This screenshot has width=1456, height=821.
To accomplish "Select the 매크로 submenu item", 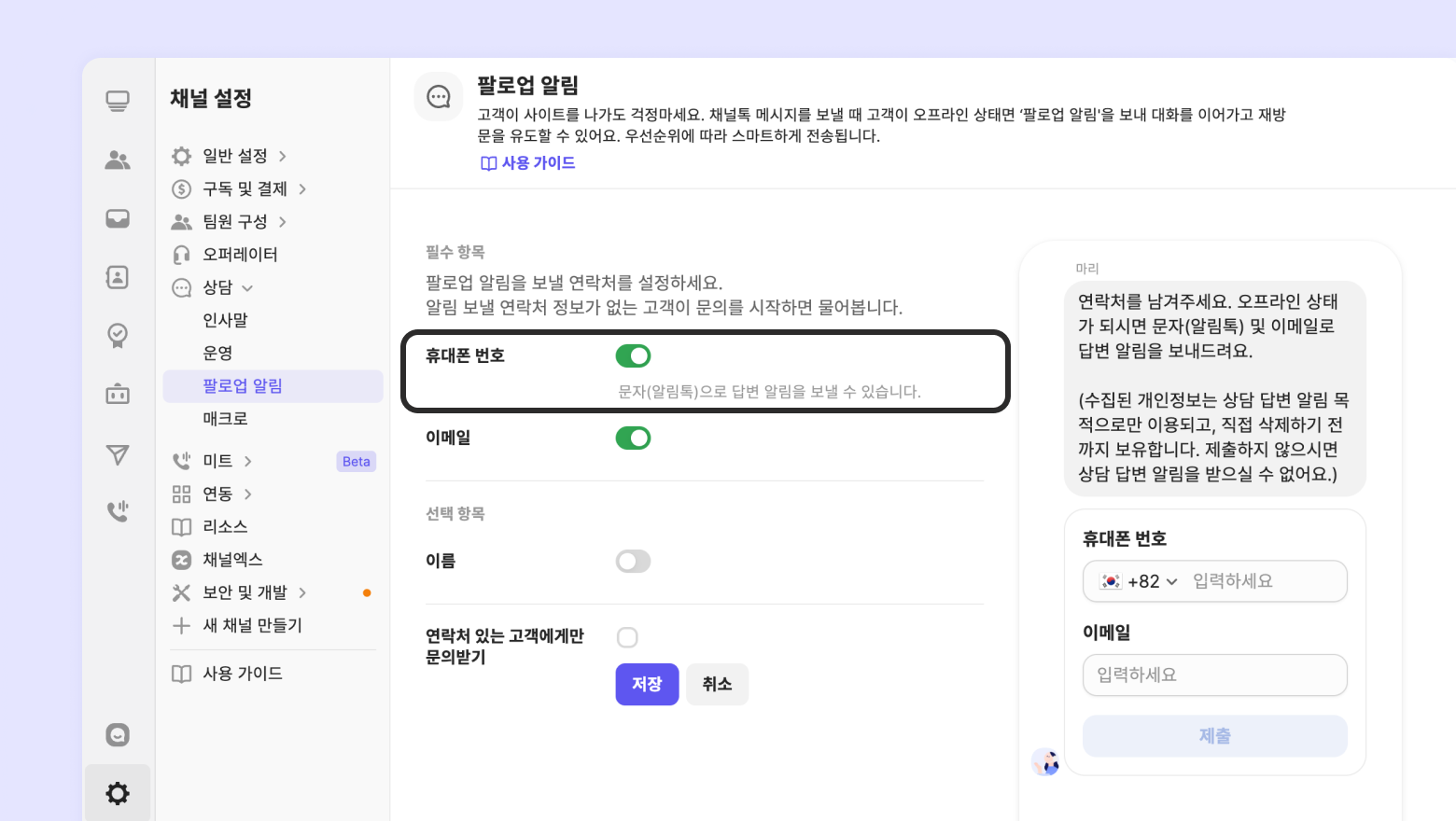I will click(226, 419).
